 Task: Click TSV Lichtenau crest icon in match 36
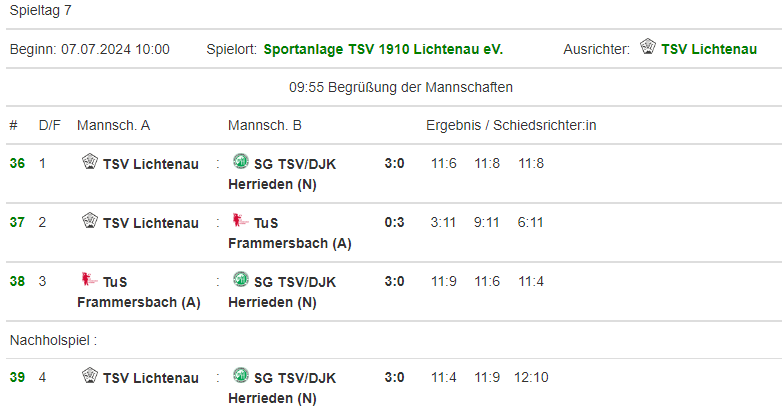click(90, 161)
